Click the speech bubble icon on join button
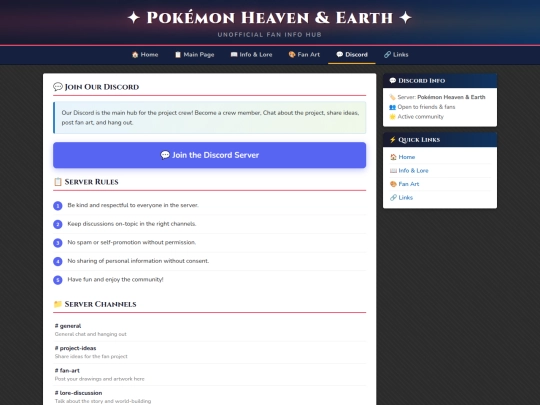 tap(165, 155)
